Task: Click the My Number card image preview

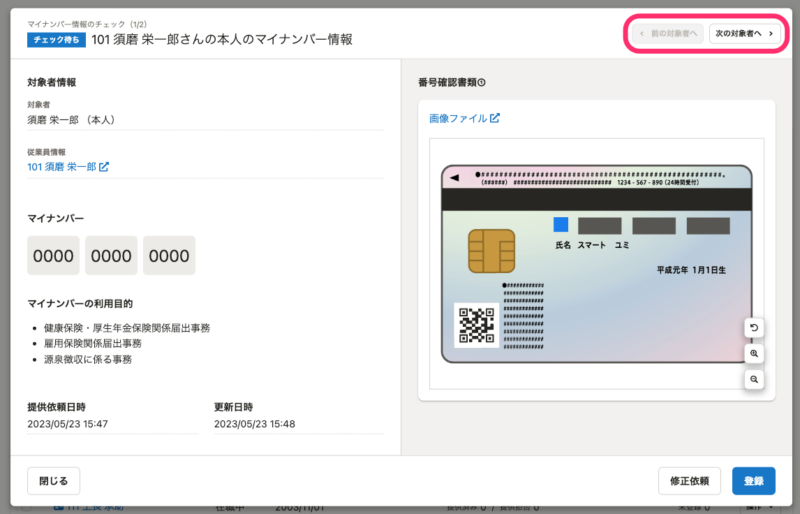Action: (596, 264)
